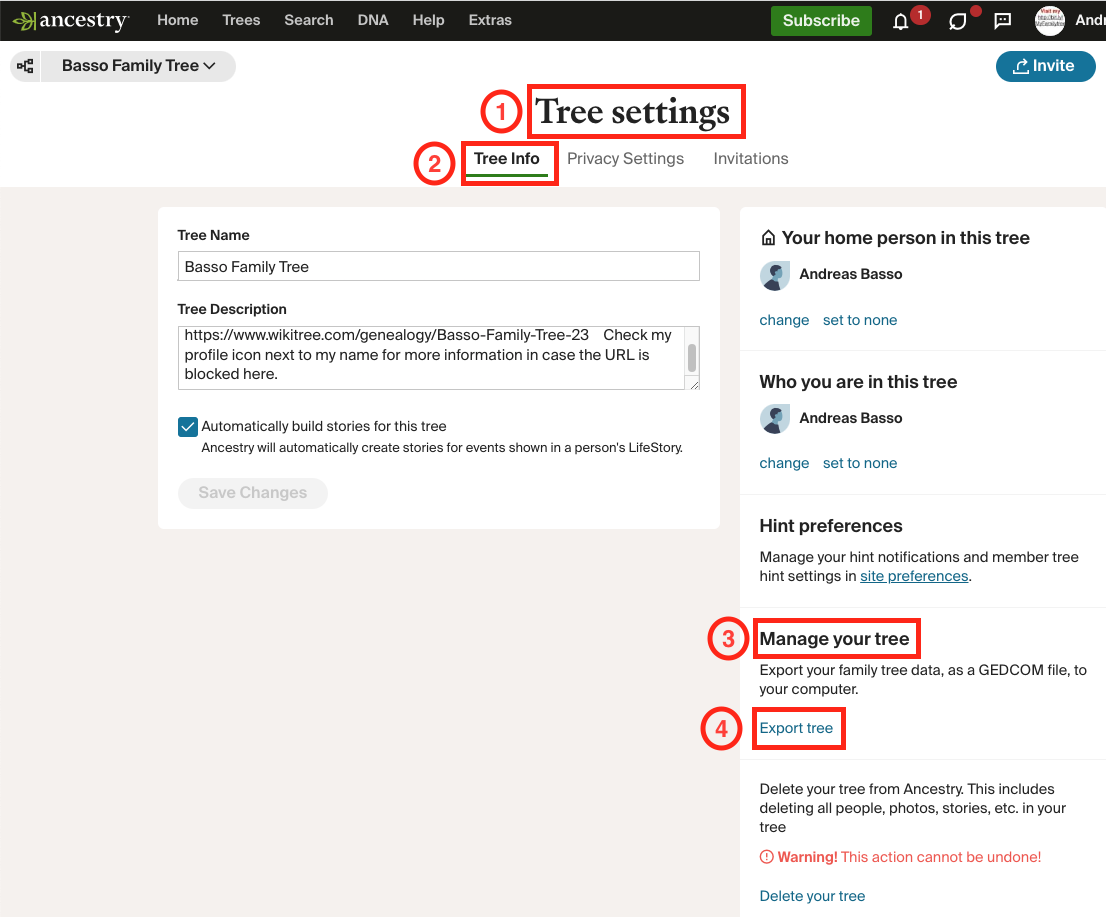Click change link under home person
1106x917 pixels.
click(784, 320)
